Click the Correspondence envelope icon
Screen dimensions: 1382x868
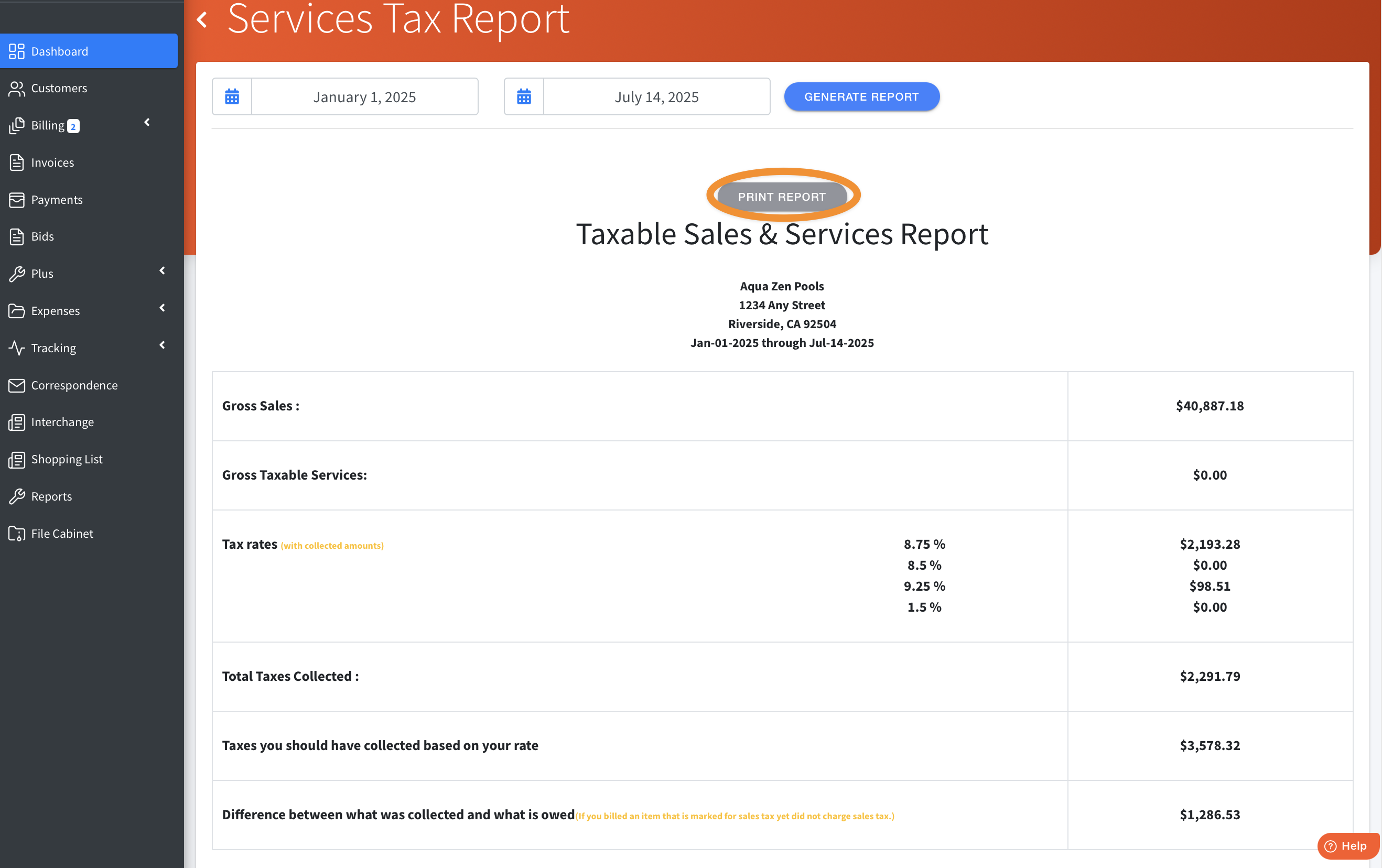click(17, 385)
